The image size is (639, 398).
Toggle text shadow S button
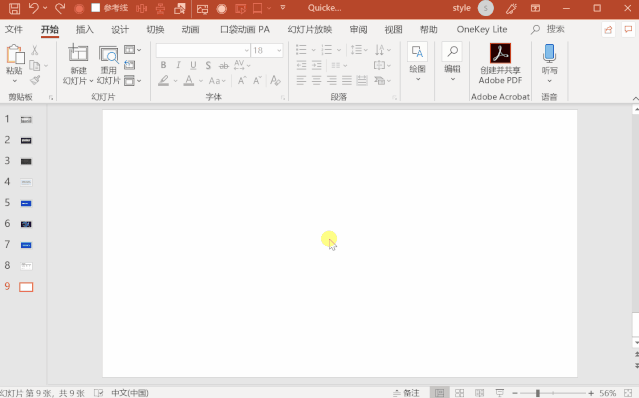(x=208, y=65)
